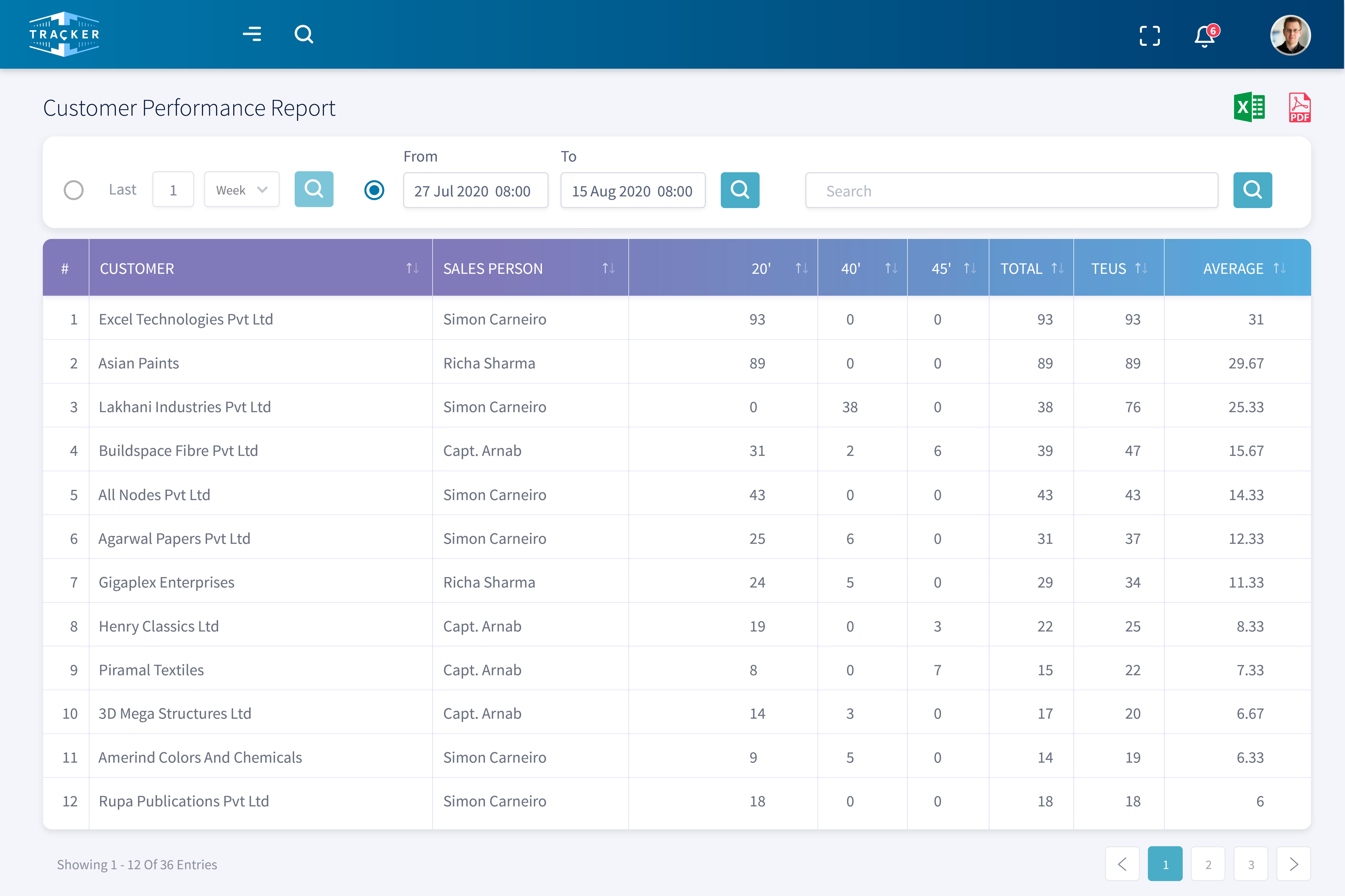Sort by Average column

(x=1279, y=269)
